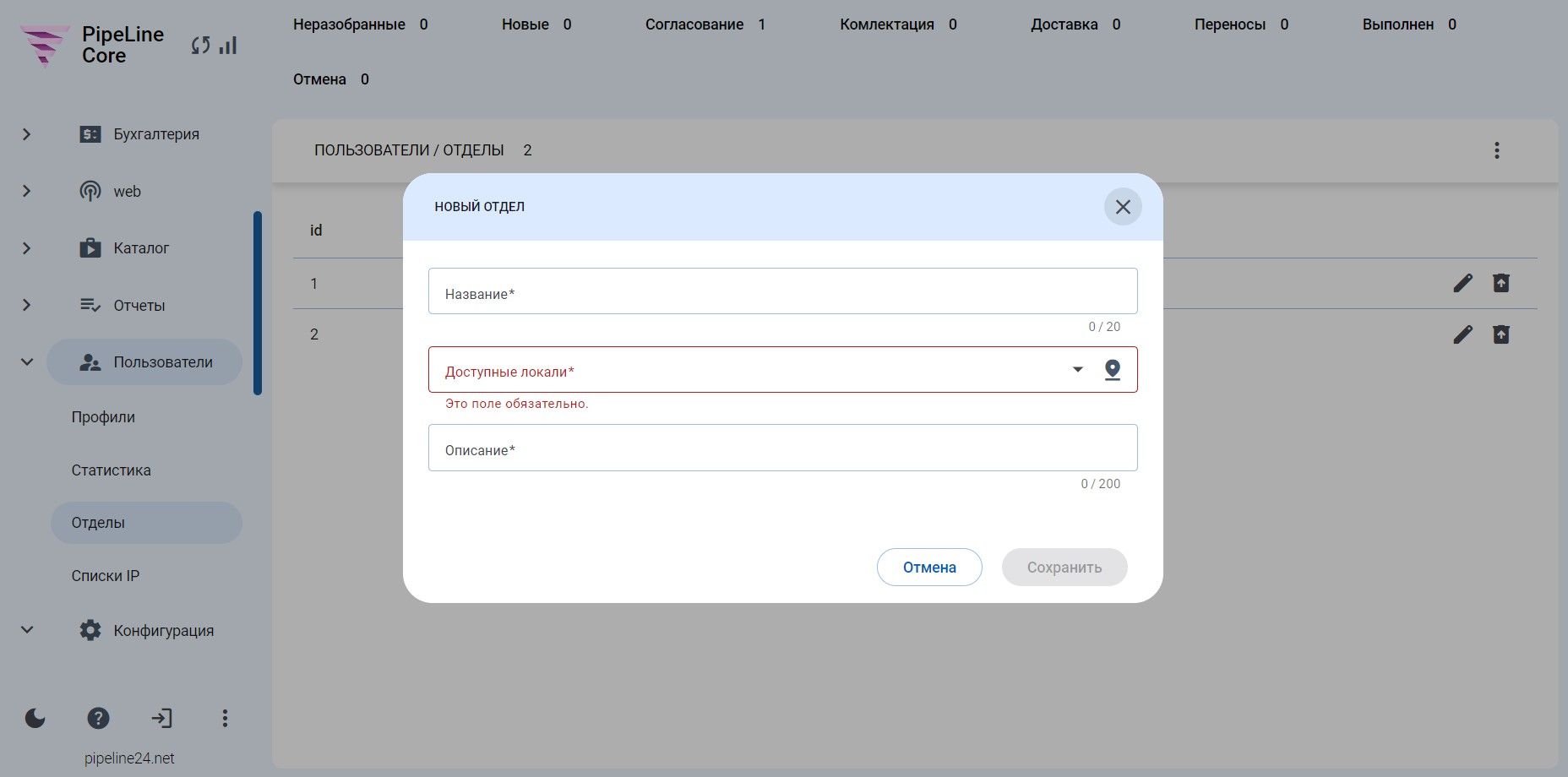Expand the Бухгалтерия section chevron

point(27,134)
